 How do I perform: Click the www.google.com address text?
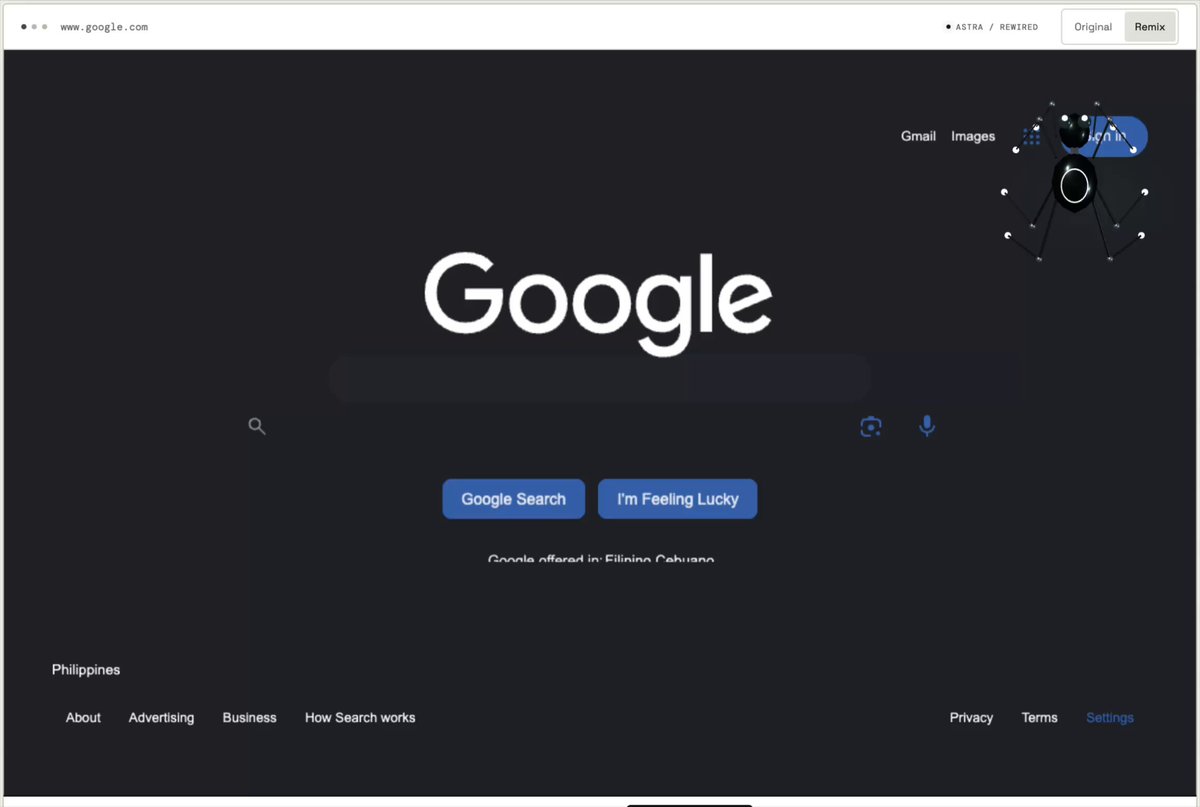pos(104,27)
